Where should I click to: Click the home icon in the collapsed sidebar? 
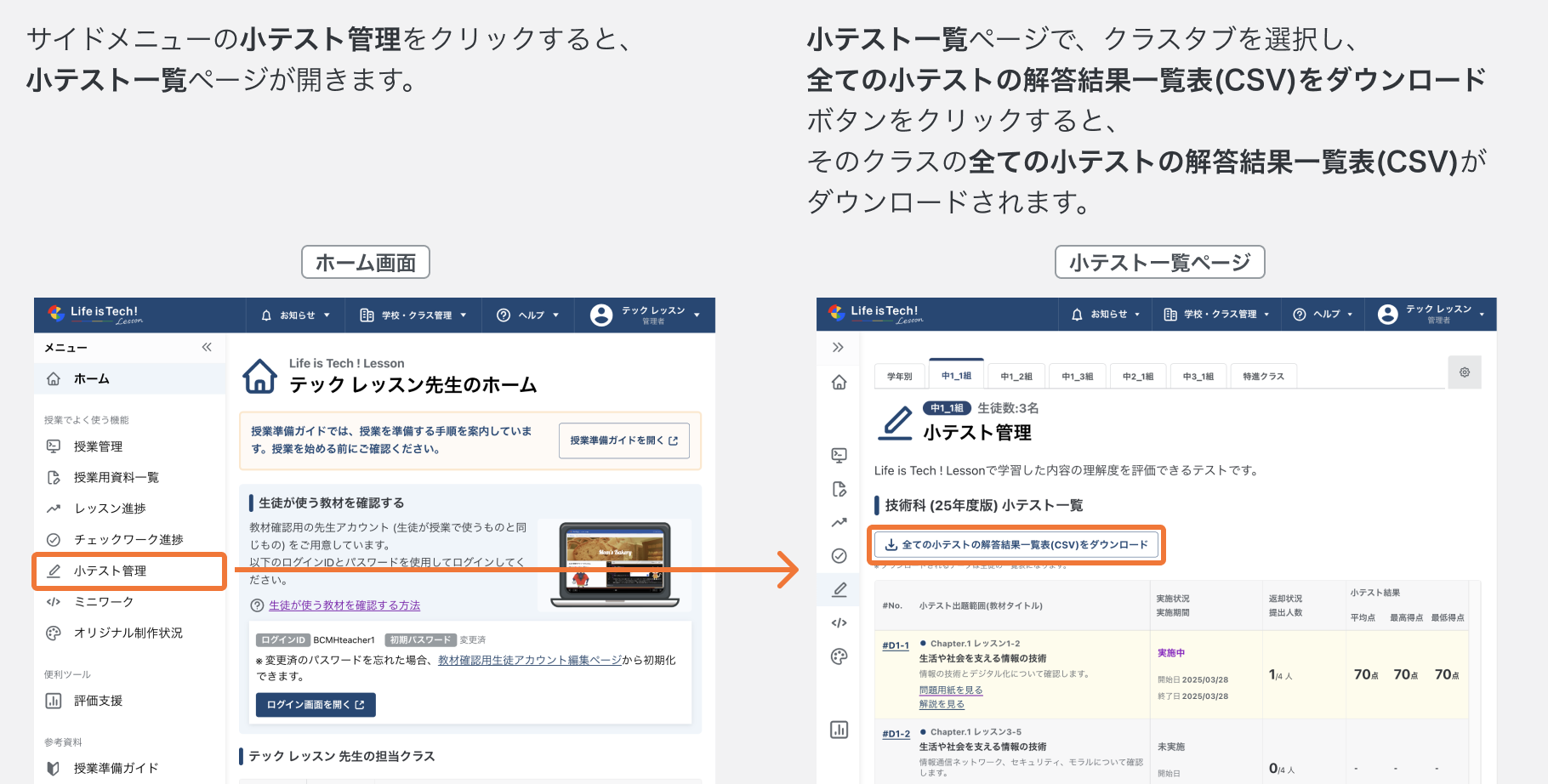coord(839,383)
